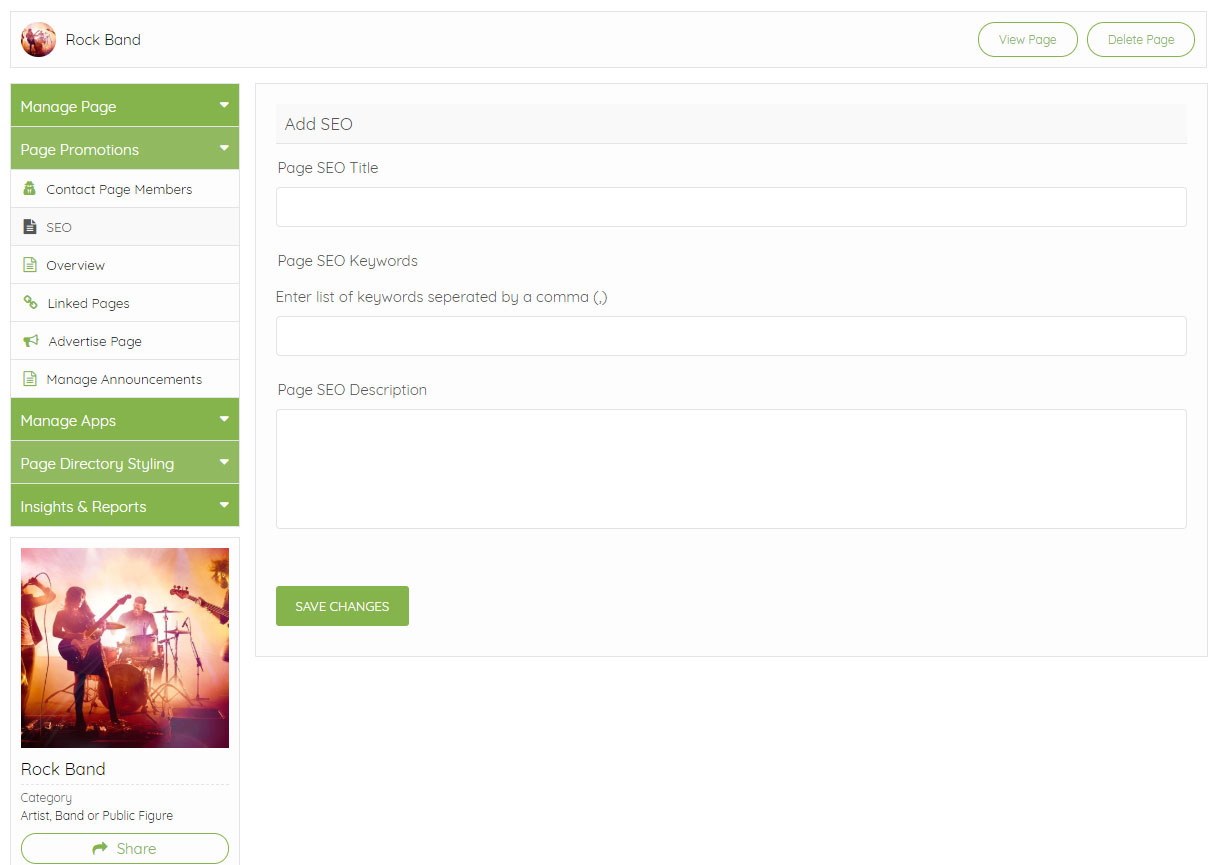Expand the Manage Apps section arrow
The height and width of the screenshot is (865, 1220).
tap(224, 419)
